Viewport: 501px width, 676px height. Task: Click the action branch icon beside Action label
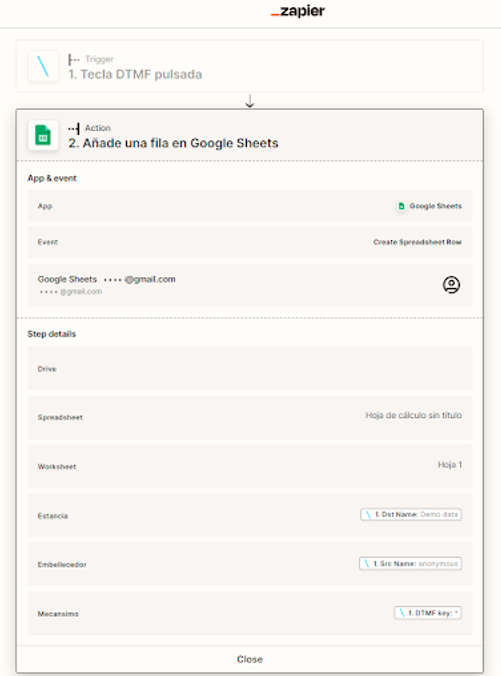point(74,128)
